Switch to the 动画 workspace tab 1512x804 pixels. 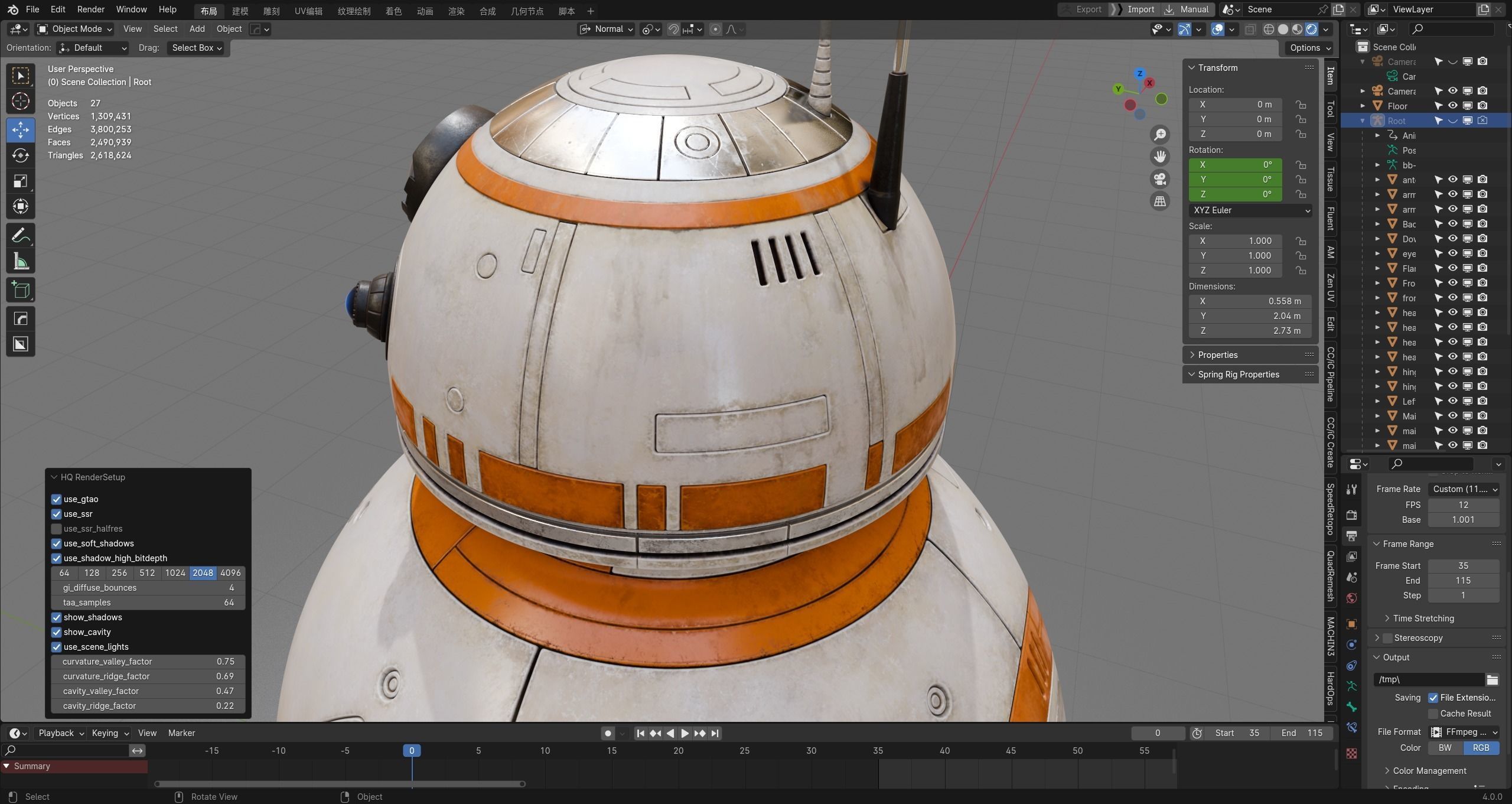[x=425, y=11]
